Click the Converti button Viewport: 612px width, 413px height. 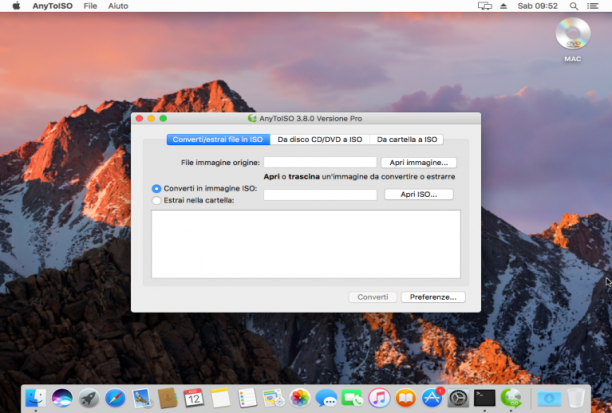click(x=373, y=297)
